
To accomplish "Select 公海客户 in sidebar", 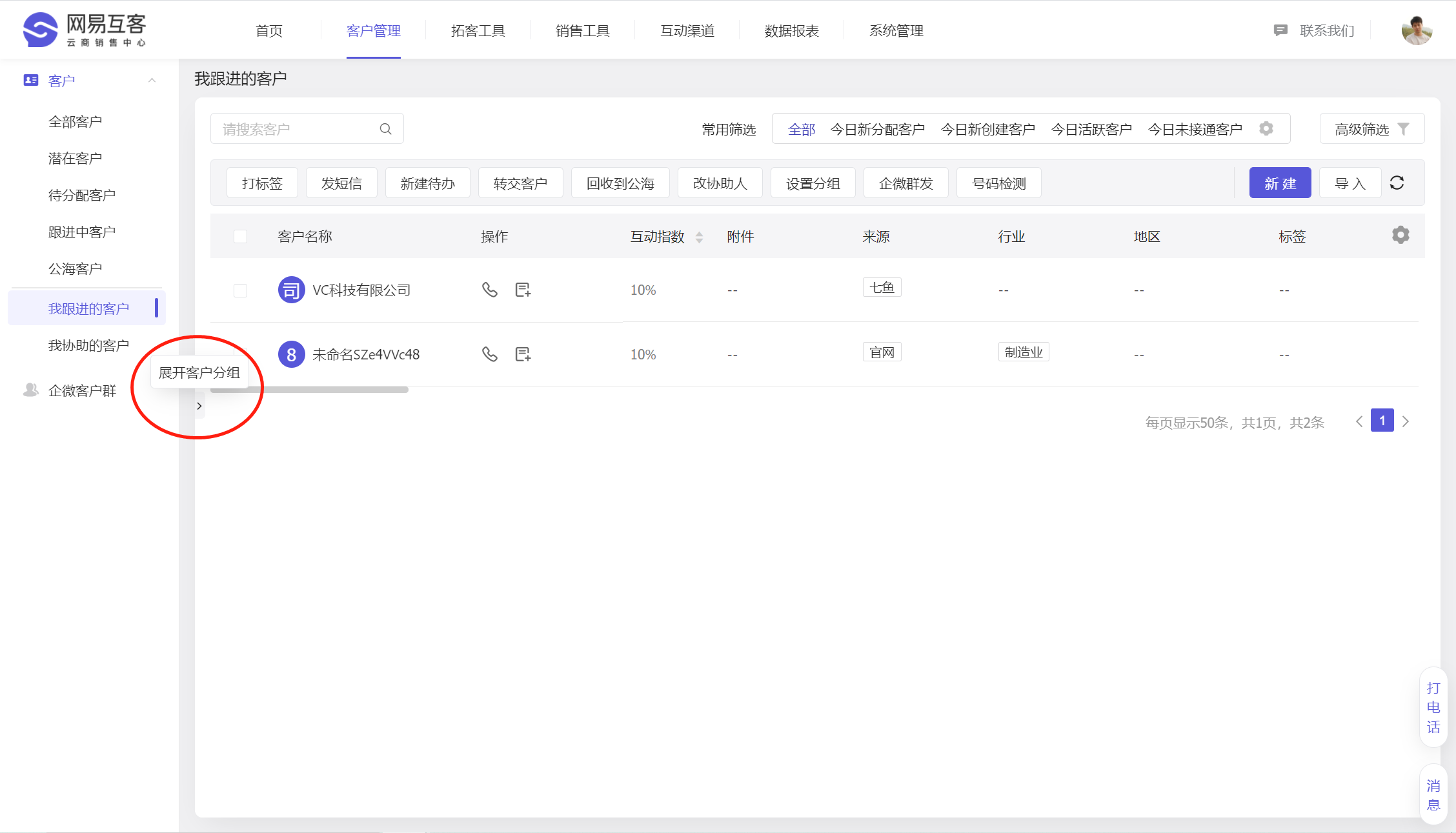I will 75,268.
